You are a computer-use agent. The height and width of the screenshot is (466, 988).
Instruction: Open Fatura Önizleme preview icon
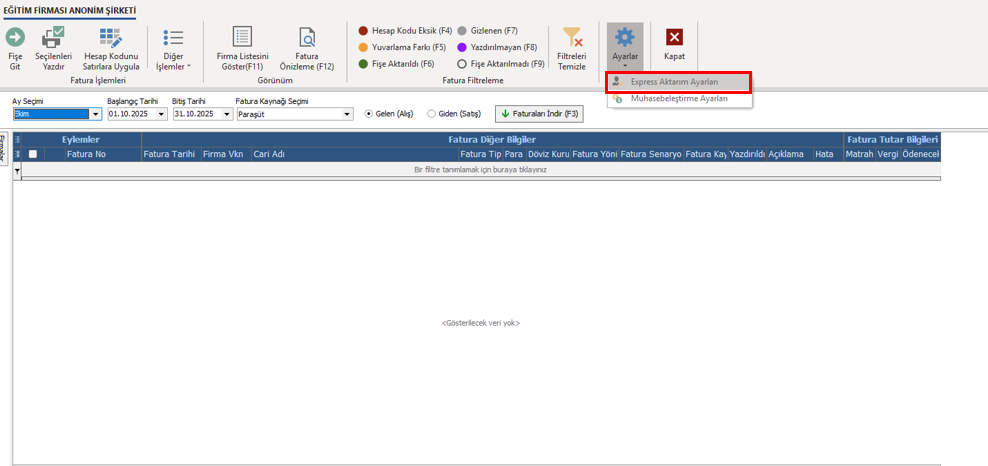307,38
